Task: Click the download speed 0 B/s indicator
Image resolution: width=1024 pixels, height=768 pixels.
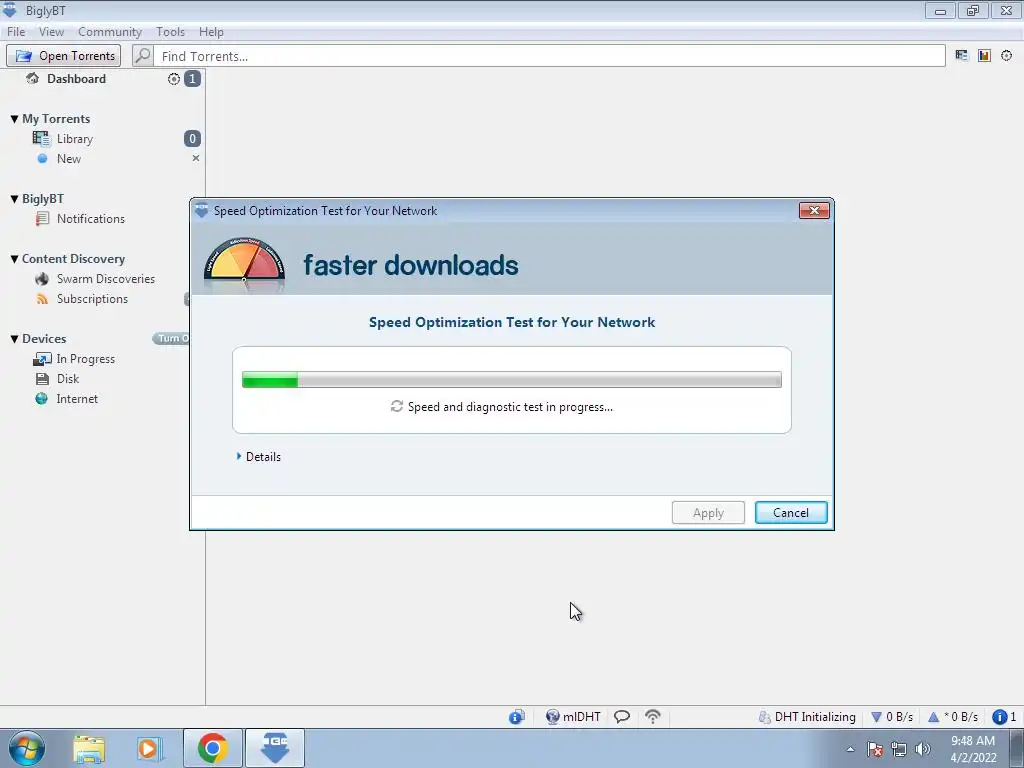Action: pos(892,716)
